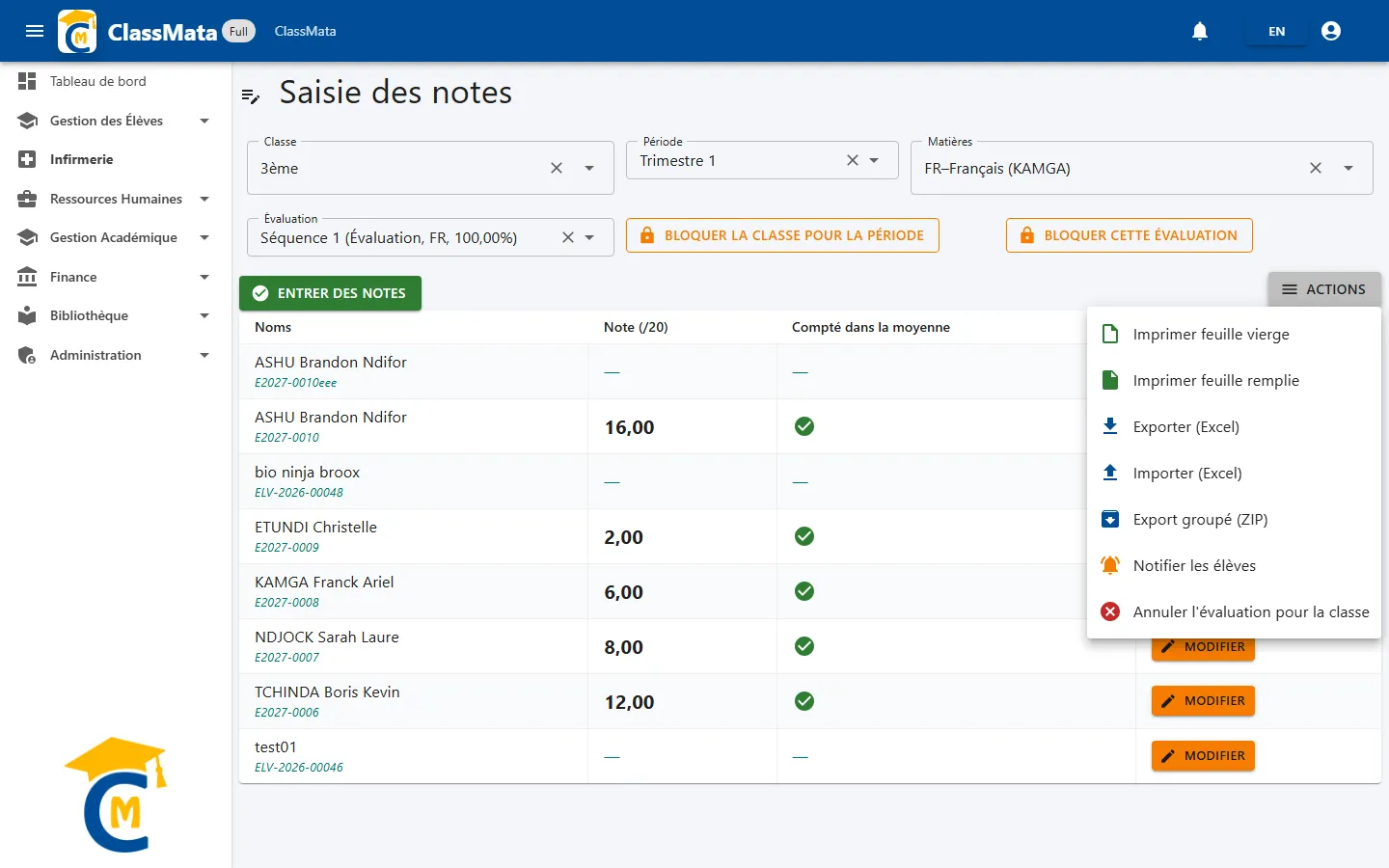Expand the Gestion des Élèves submenu
The width and height of the screenshot is (1389, 868).
[204, 121]
